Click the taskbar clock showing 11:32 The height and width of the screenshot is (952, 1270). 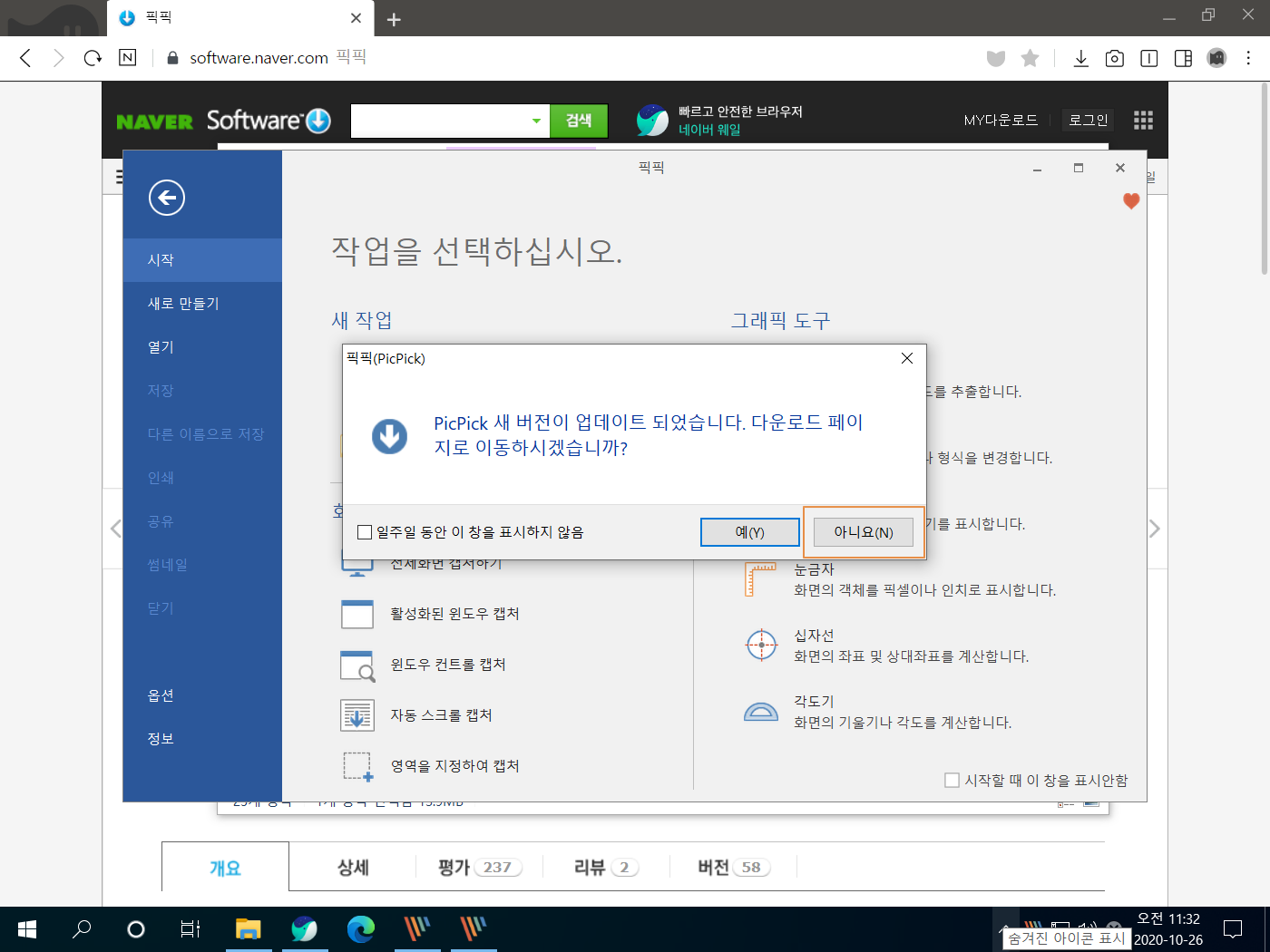1168,929
